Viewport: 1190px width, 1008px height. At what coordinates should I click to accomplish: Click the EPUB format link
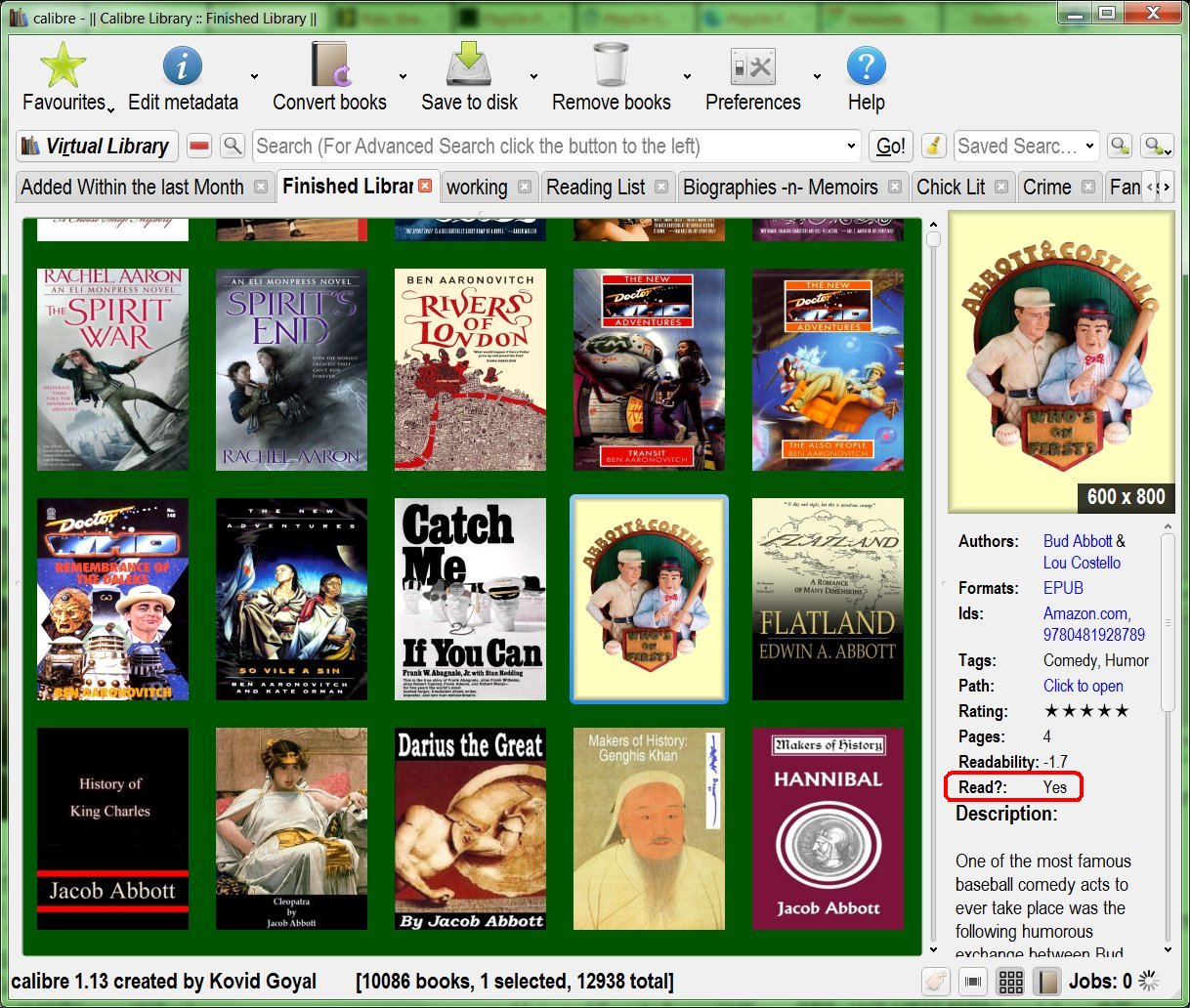pos(1063,588)
